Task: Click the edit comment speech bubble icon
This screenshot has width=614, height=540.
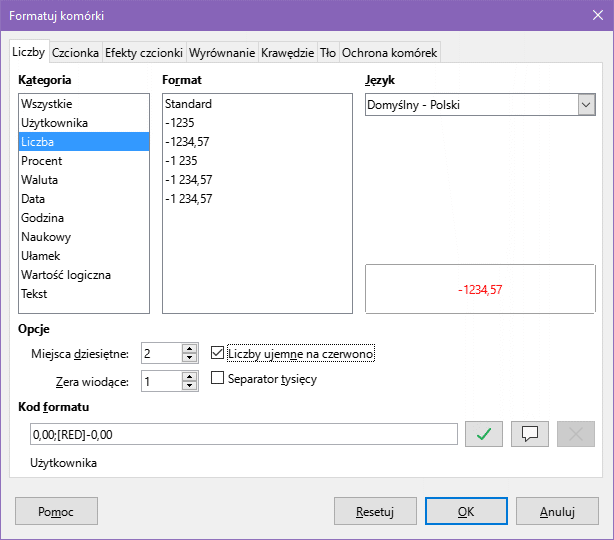Action: coord(530,433)
